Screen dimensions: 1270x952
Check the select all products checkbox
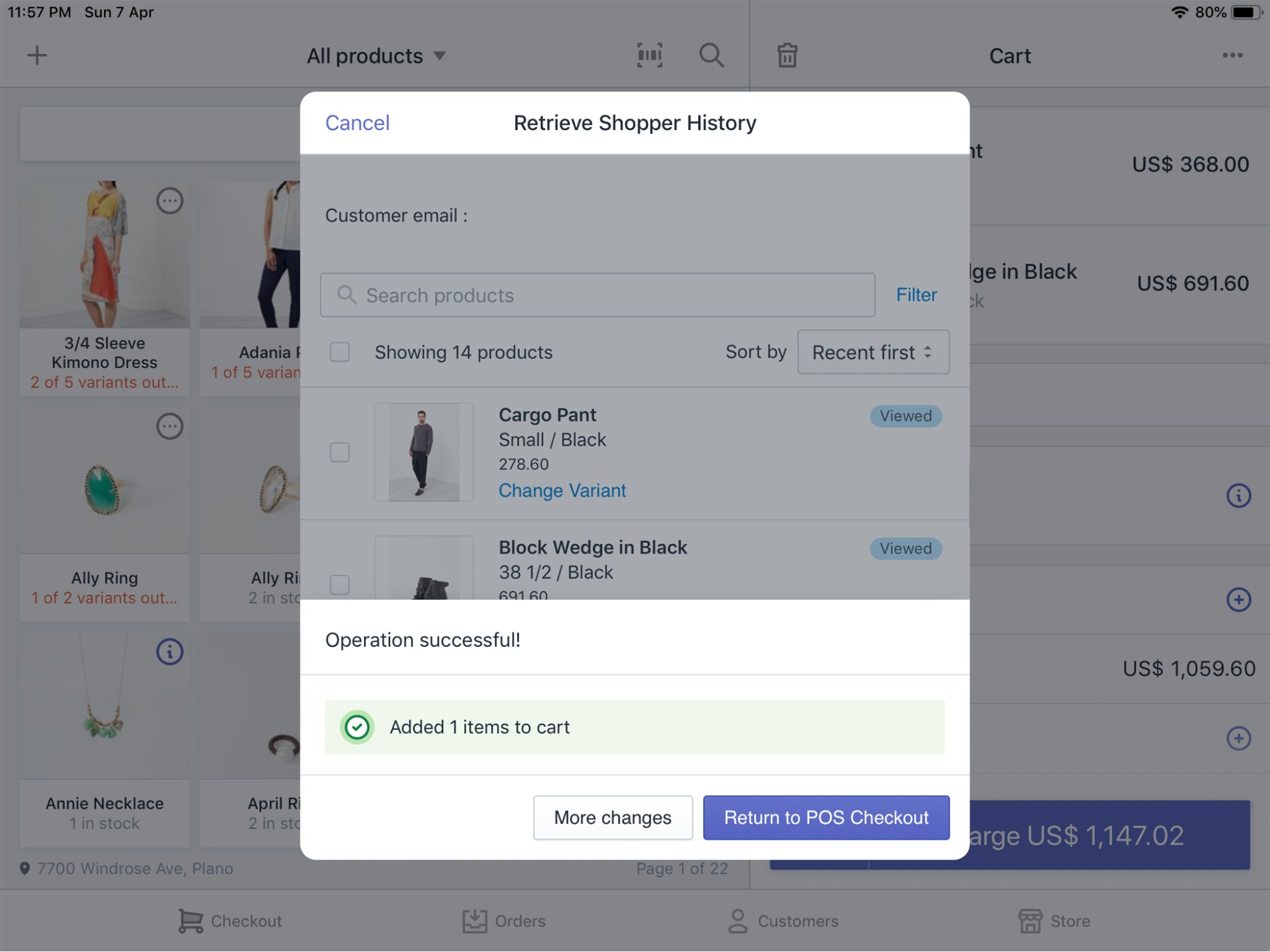tap(340, 352)
